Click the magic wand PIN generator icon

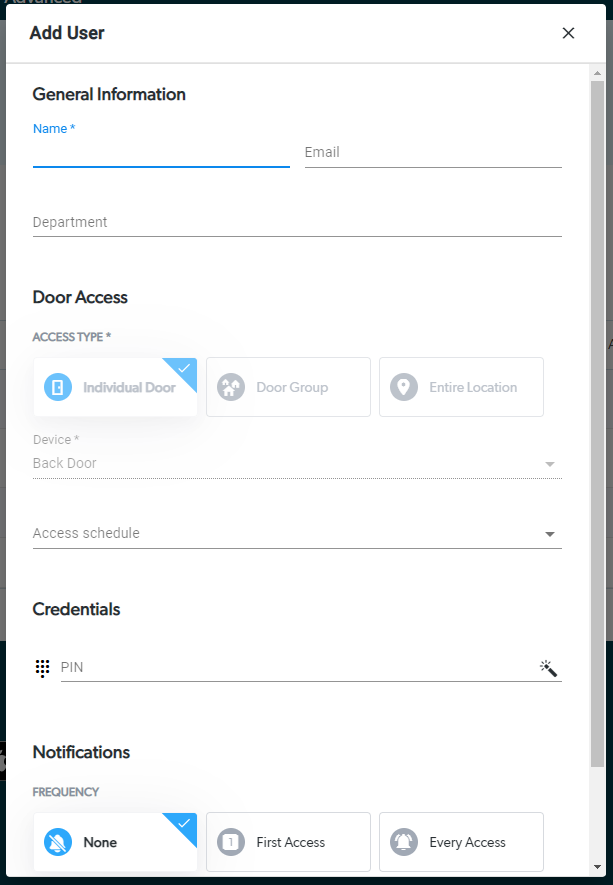coord(548,668)
